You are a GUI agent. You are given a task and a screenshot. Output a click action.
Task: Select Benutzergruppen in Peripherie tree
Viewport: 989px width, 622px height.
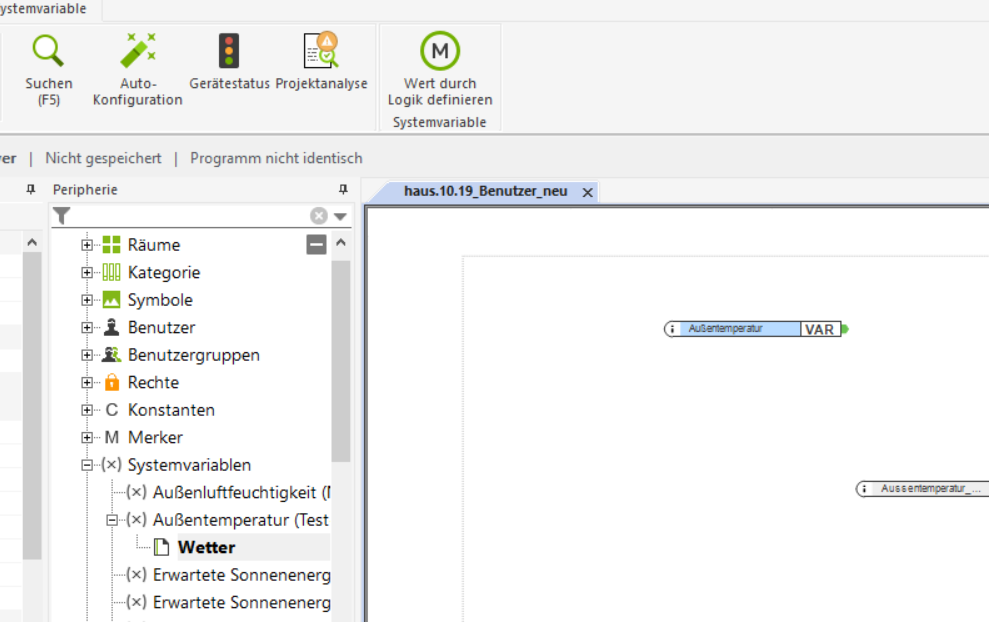(194, 355)
